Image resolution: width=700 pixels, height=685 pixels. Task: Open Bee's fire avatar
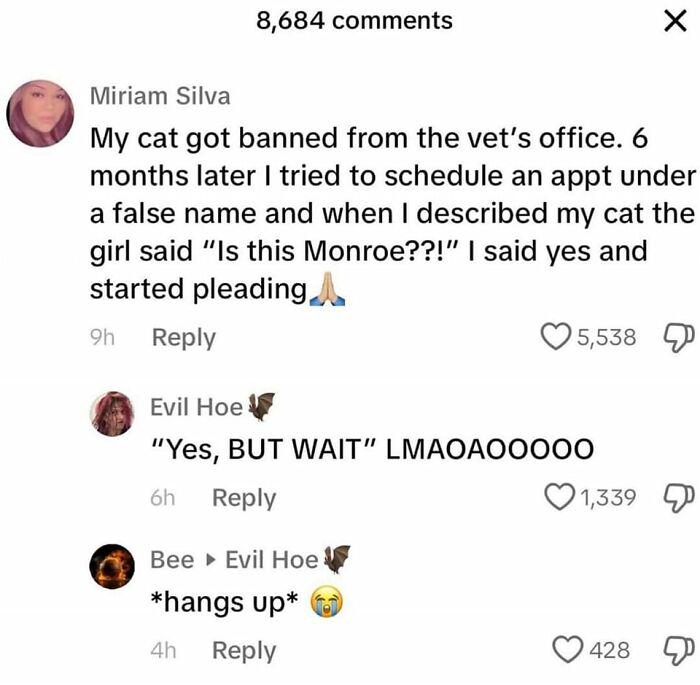(112, 566)
